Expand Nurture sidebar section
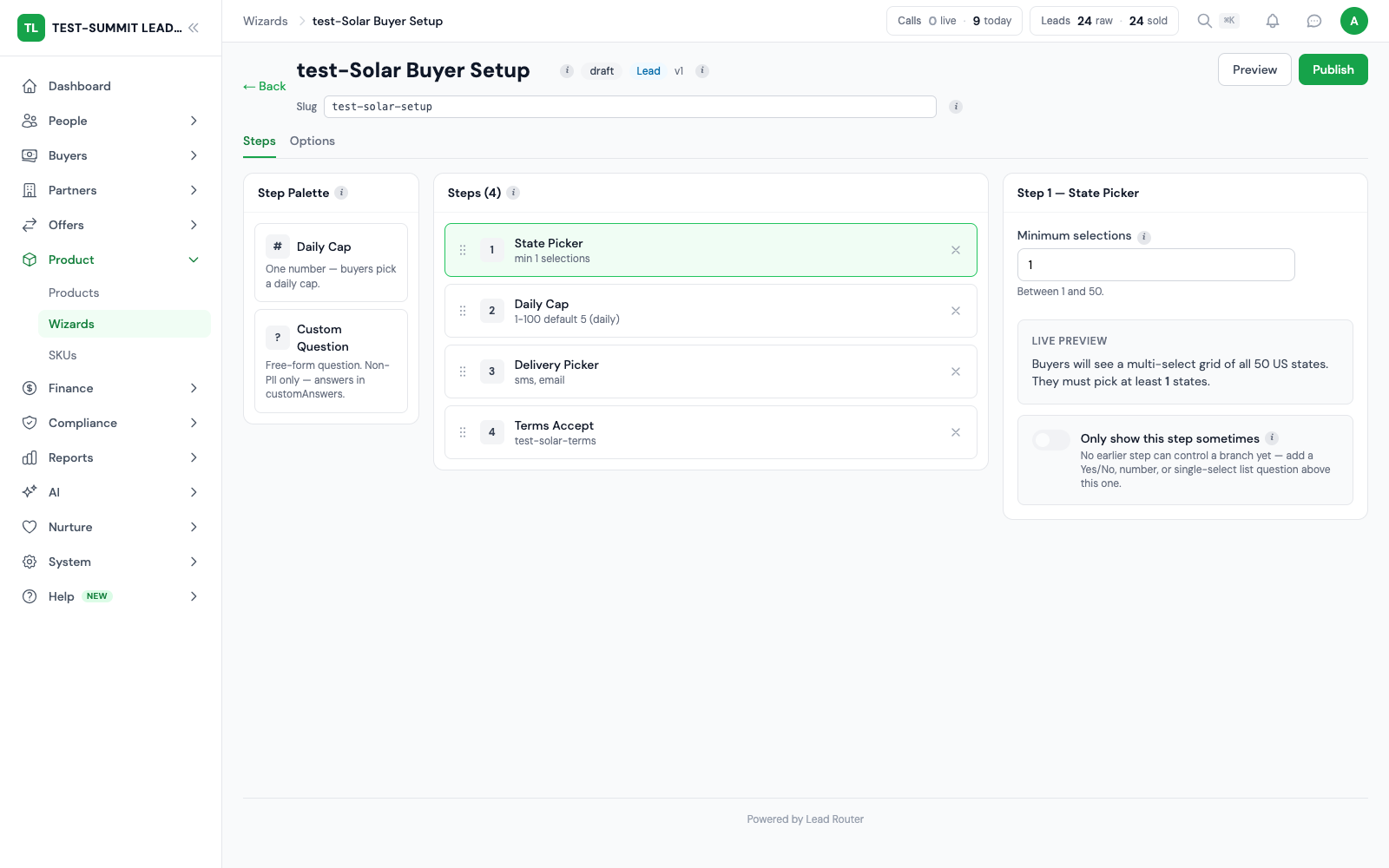Image resolution: width=1389 pixels, height=868 pixels. click(111, 527)
